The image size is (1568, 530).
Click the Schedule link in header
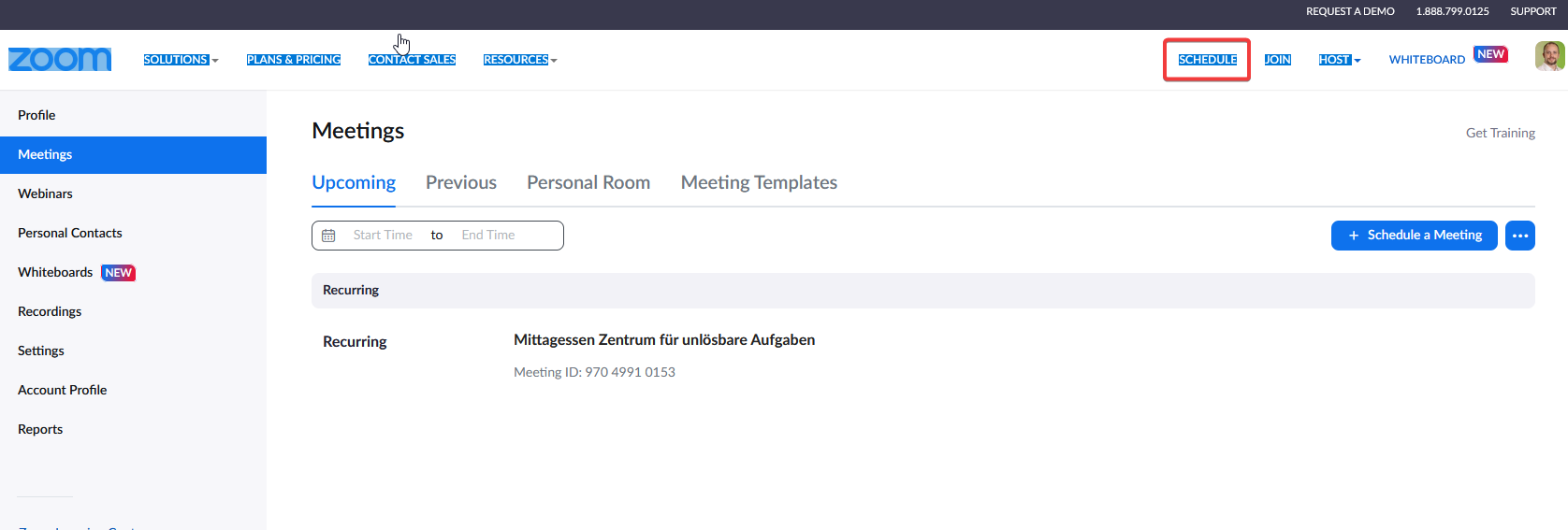tap(1207, 60)
